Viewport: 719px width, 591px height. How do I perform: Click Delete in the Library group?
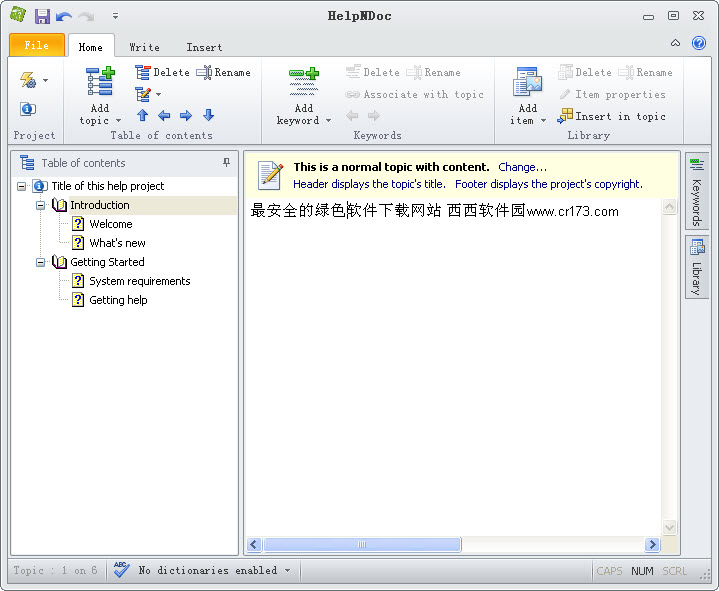(585, 72)
